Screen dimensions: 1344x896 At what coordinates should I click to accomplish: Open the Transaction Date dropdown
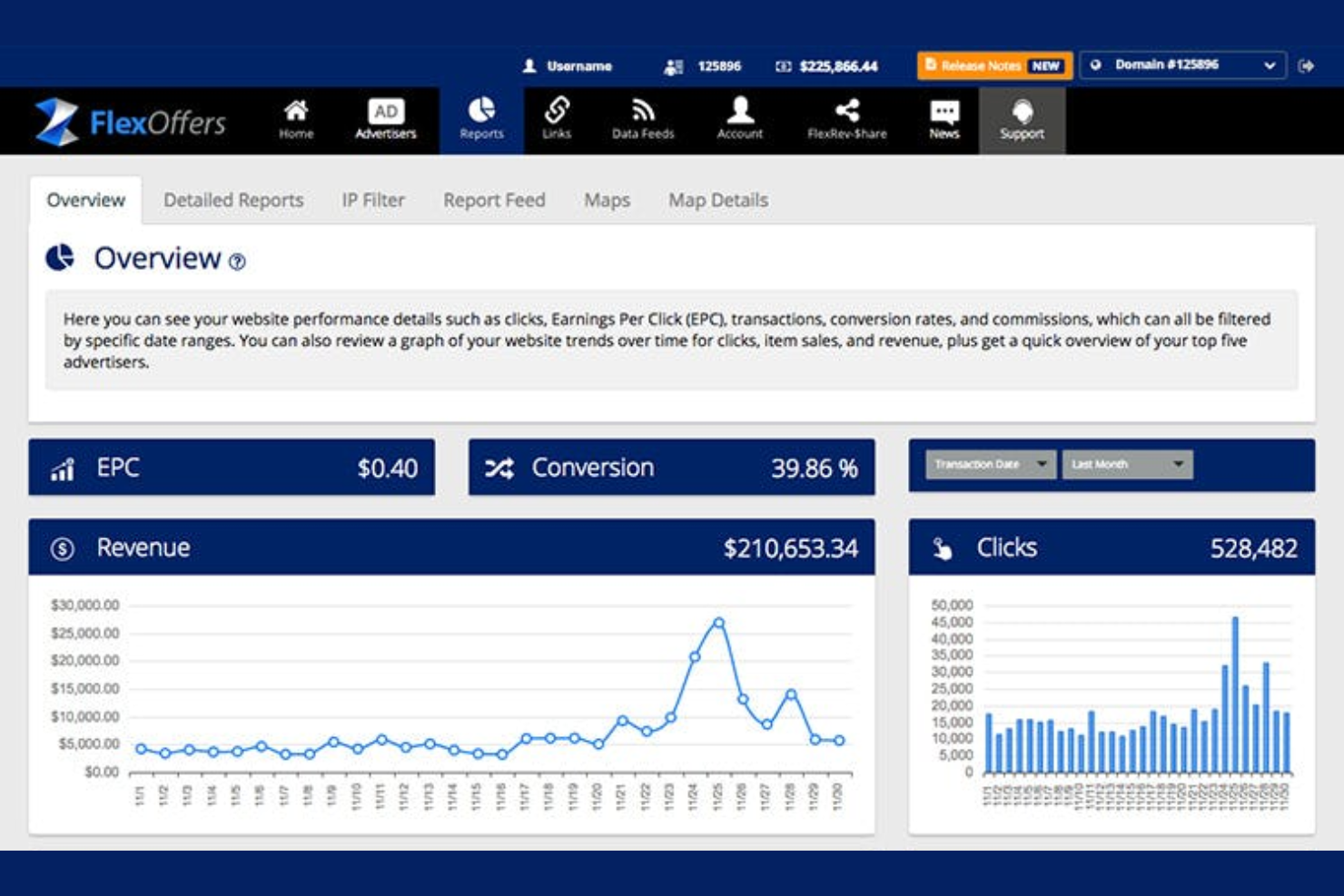point(991,464)
